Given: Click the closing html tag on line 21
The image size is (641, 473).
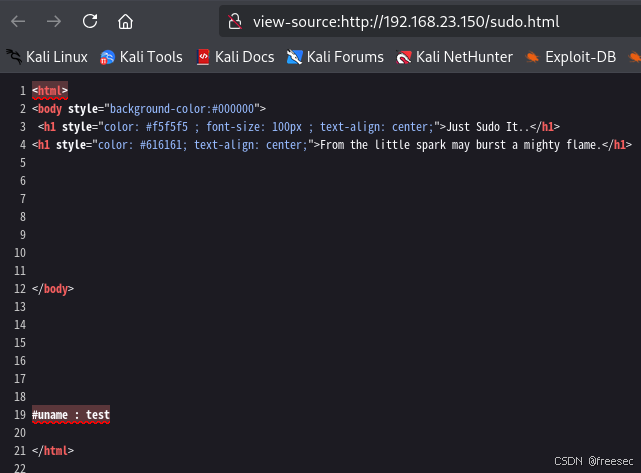Looking at the screenshot, I should click(53, 451).
